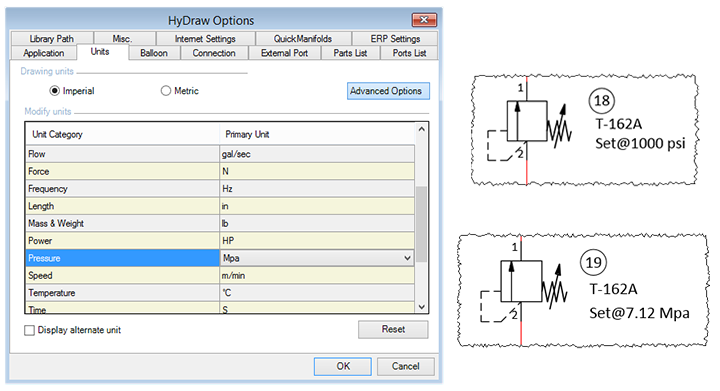
Task: Click T-162A label under balloon 18
Action: point(619,124)
